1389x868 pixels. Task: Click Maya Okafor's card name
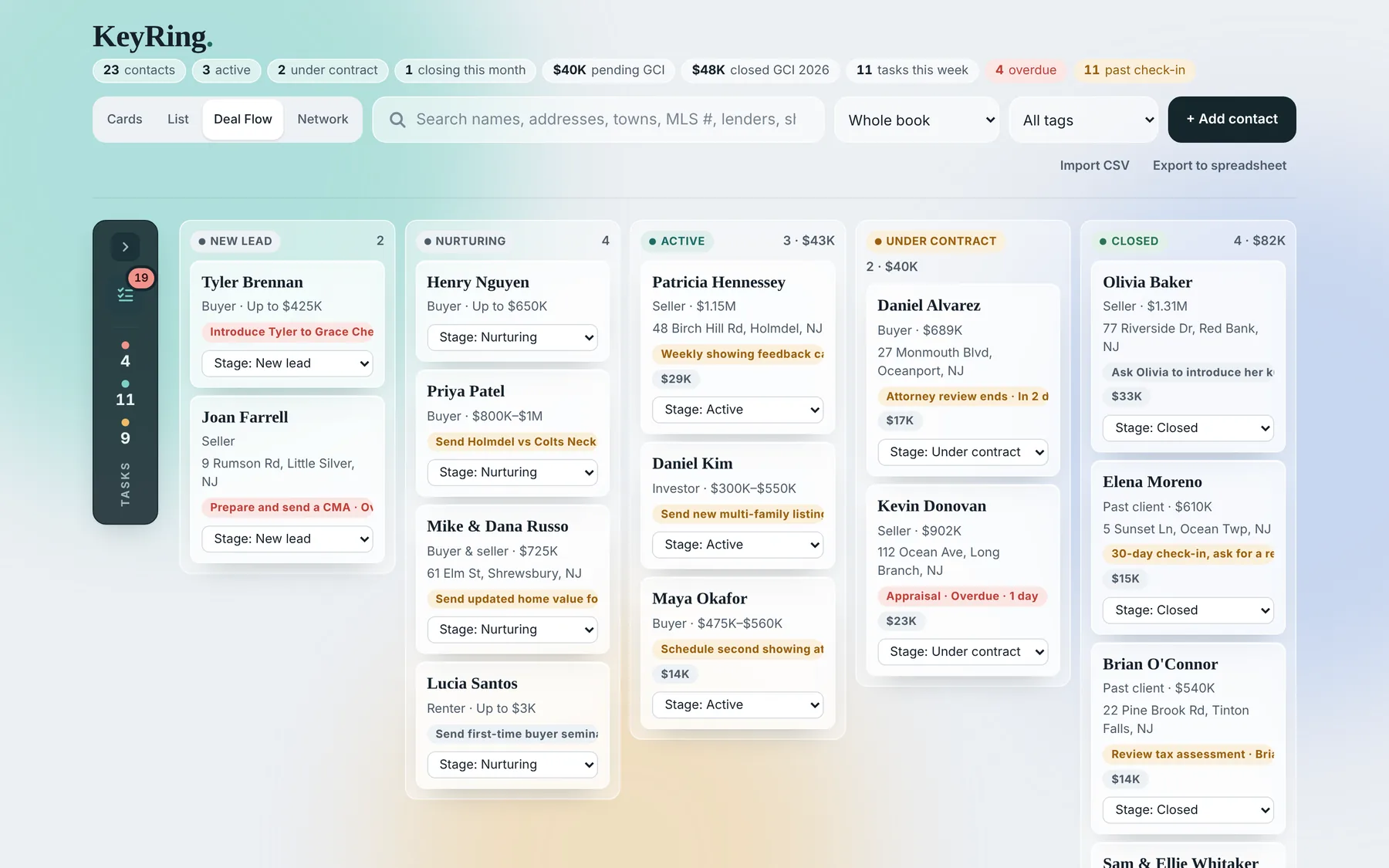coord(699,599)
